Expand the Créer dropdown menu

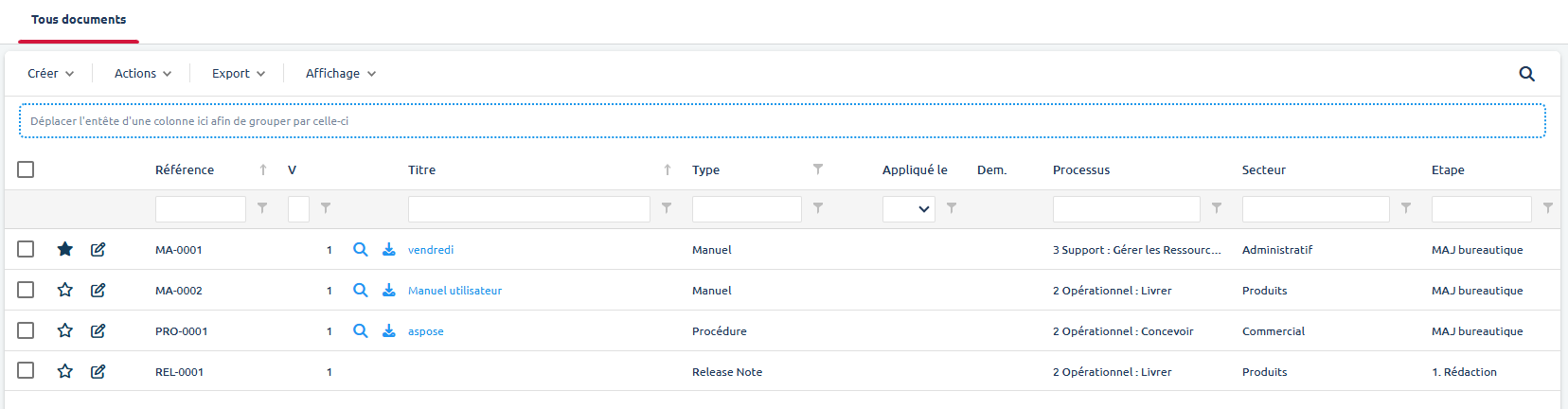coord(50,74)
